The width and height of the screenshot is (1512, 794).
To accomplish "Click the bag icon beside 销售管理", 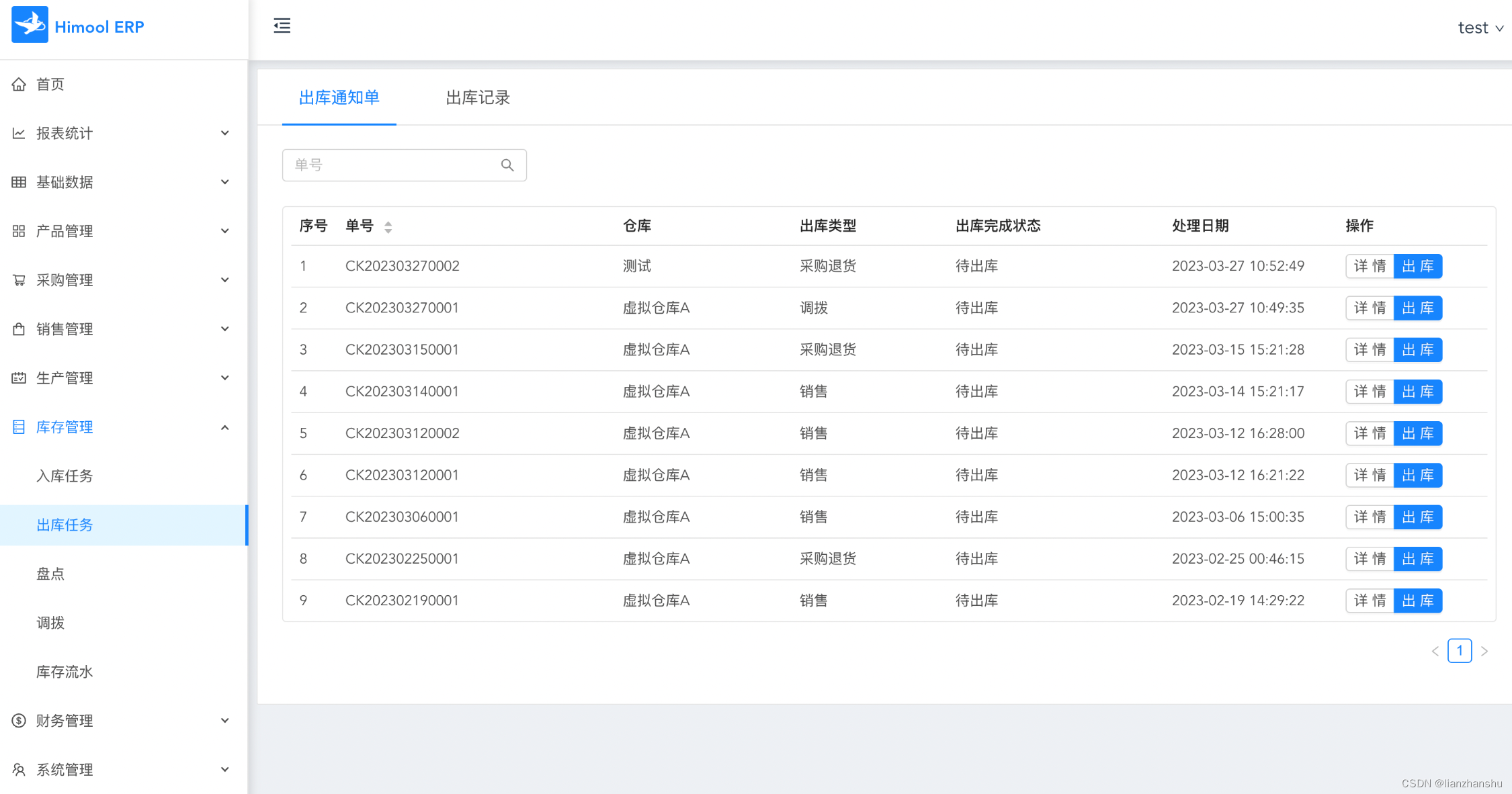I will (19, 329).
